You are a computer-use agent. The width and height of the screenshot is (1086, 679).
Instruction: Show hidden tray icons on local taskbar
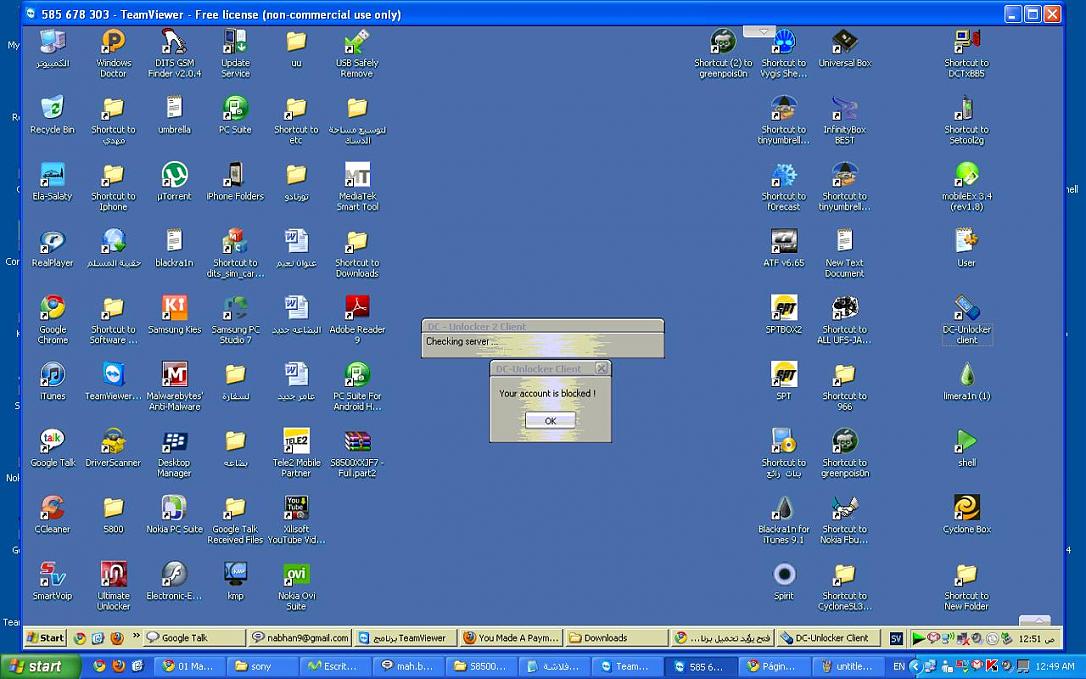[x=914, y=666]
